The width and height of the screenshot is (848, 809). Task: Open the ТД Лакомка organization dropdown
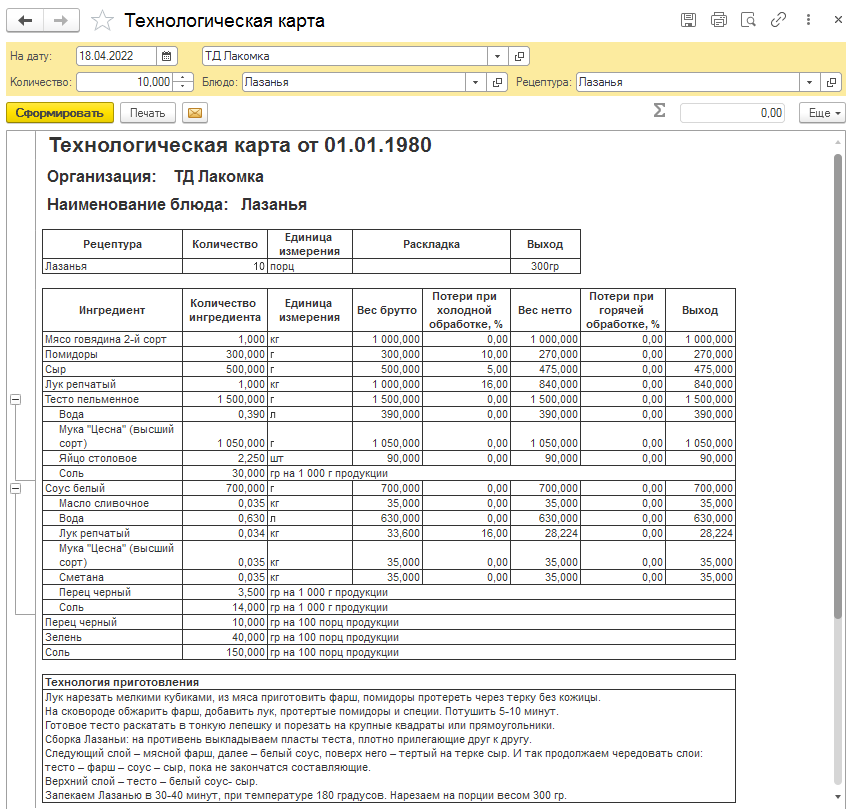[x=498, y=56]
